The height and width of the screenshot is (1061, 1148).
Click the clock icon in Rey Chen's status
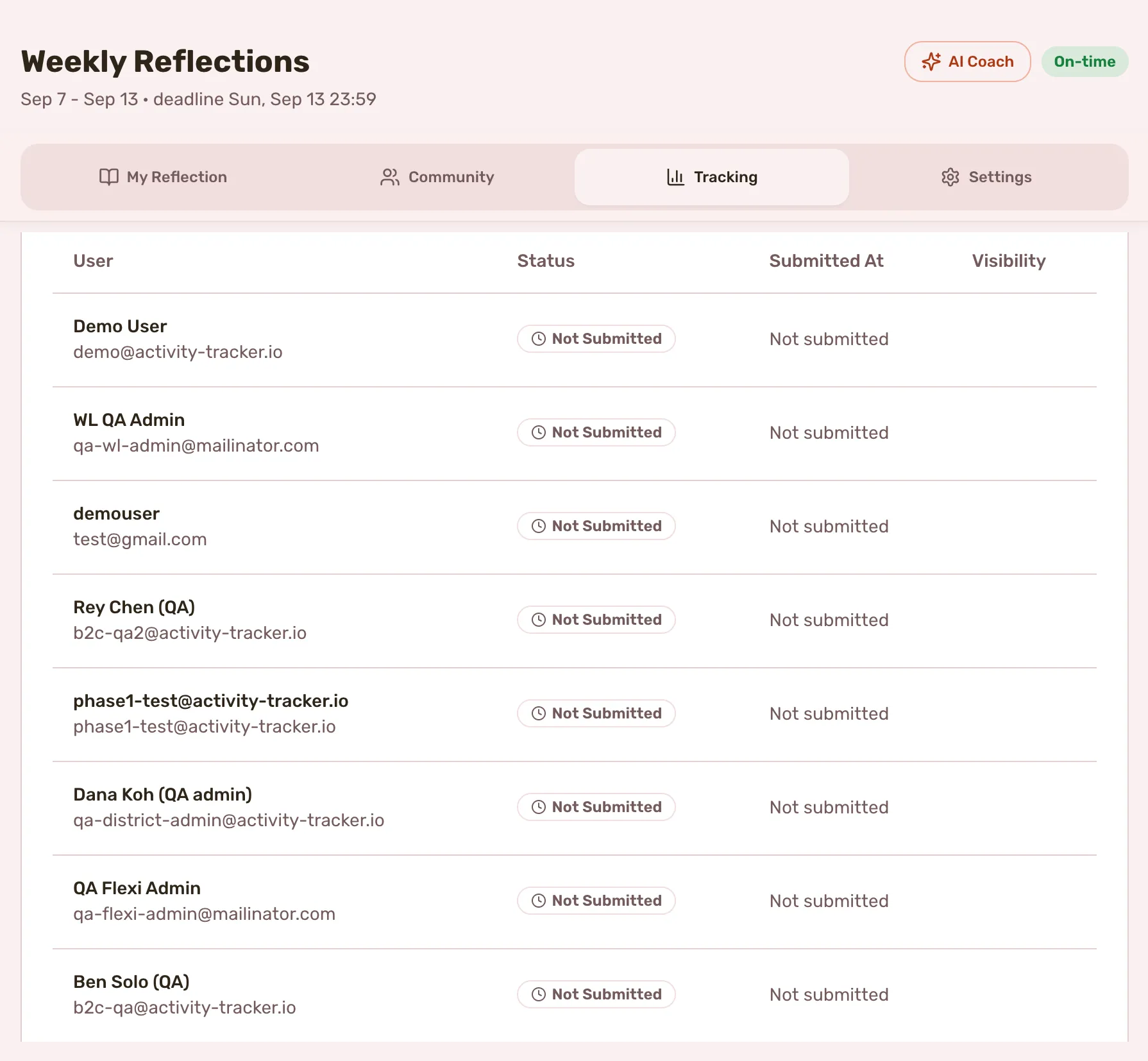tap(539, 620)
